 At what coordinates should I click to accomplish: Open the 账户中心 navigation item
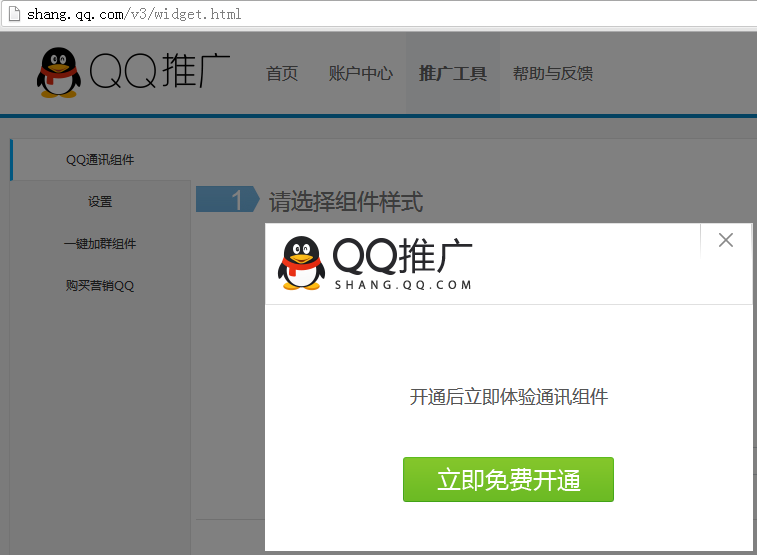pos(360,73)
